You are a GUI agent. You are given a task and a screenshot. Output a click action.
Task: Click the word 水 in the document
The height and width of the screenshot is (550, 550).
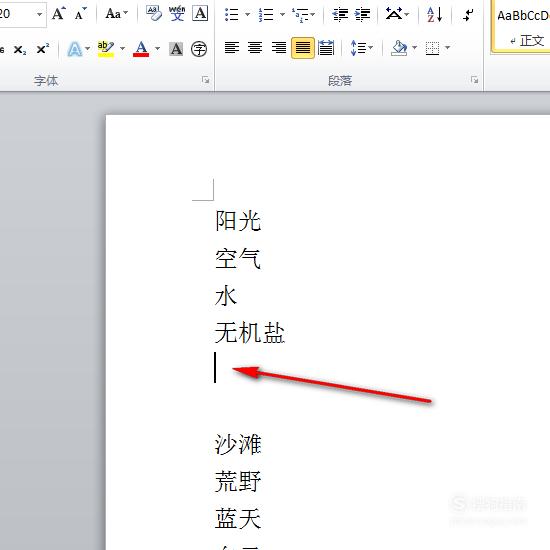(226, 295)
